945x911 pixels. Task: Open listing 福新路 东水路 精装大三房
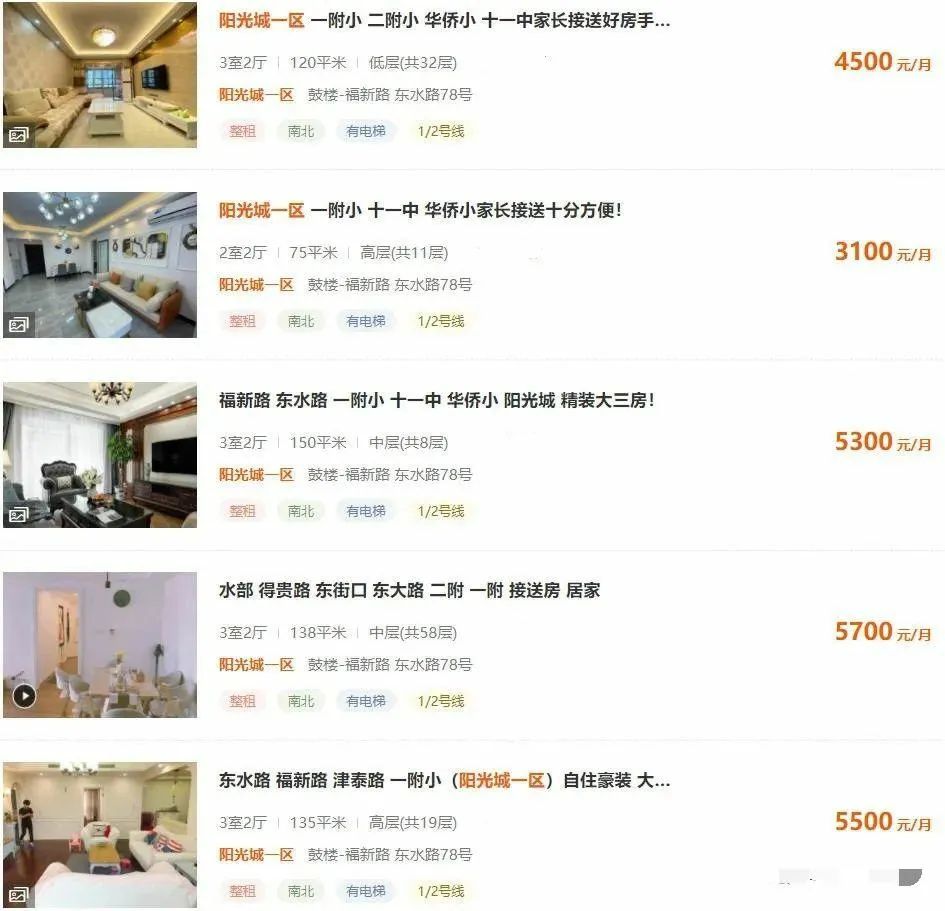click(436, 400)
